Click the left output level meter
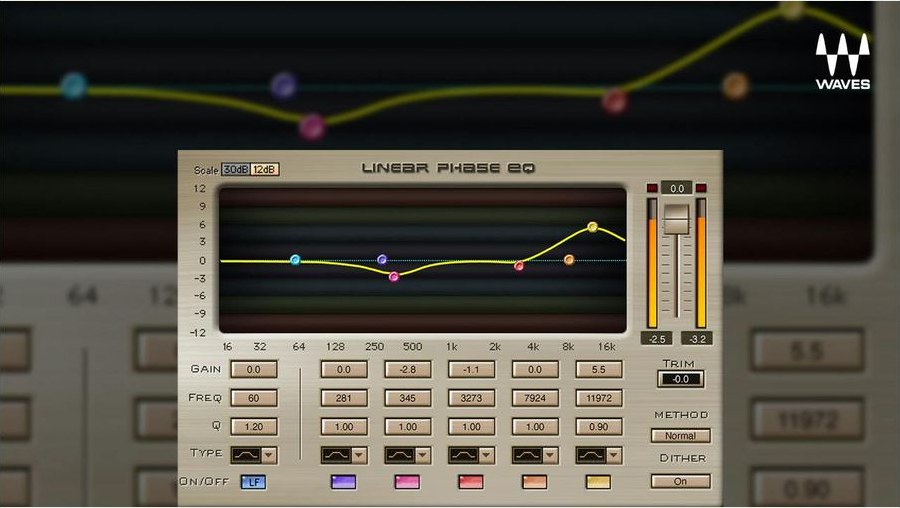The image size is (900, 508). 652,263
